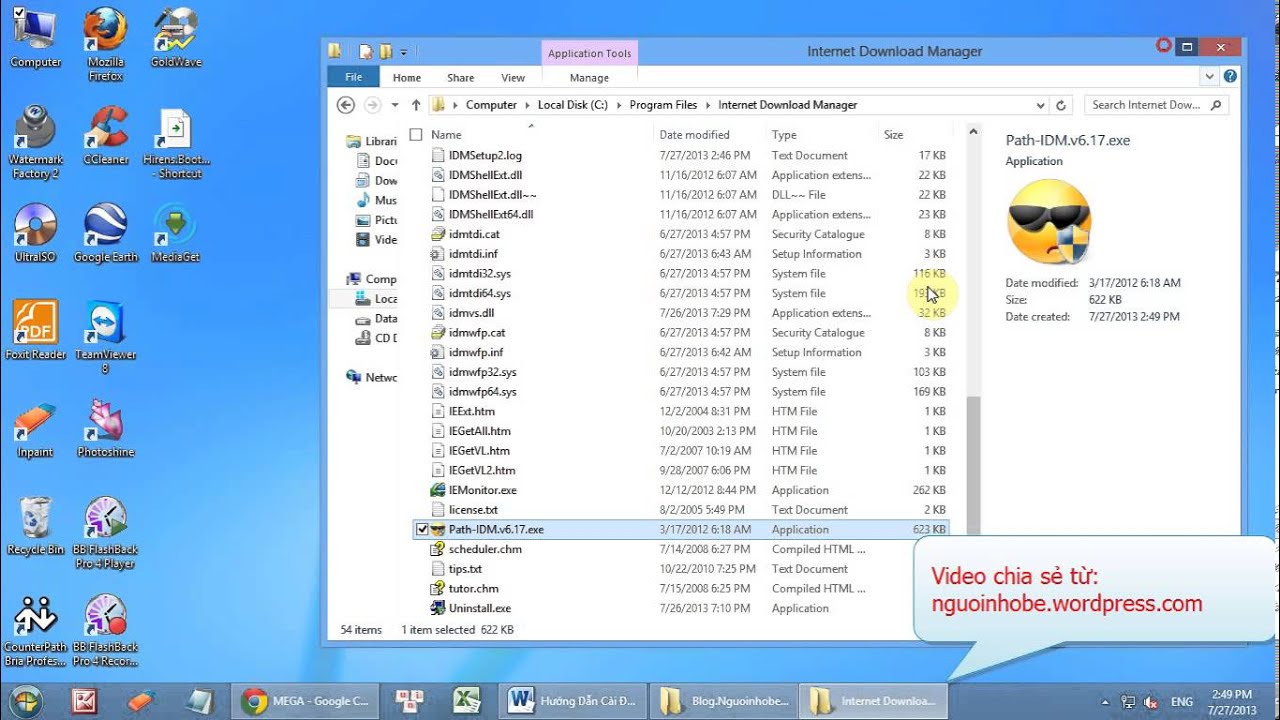Image resolution: width=1280 pixels, height=720 pixels.
Task: Click the Search Internet Download Manager box
Action: click(1156, 105)
